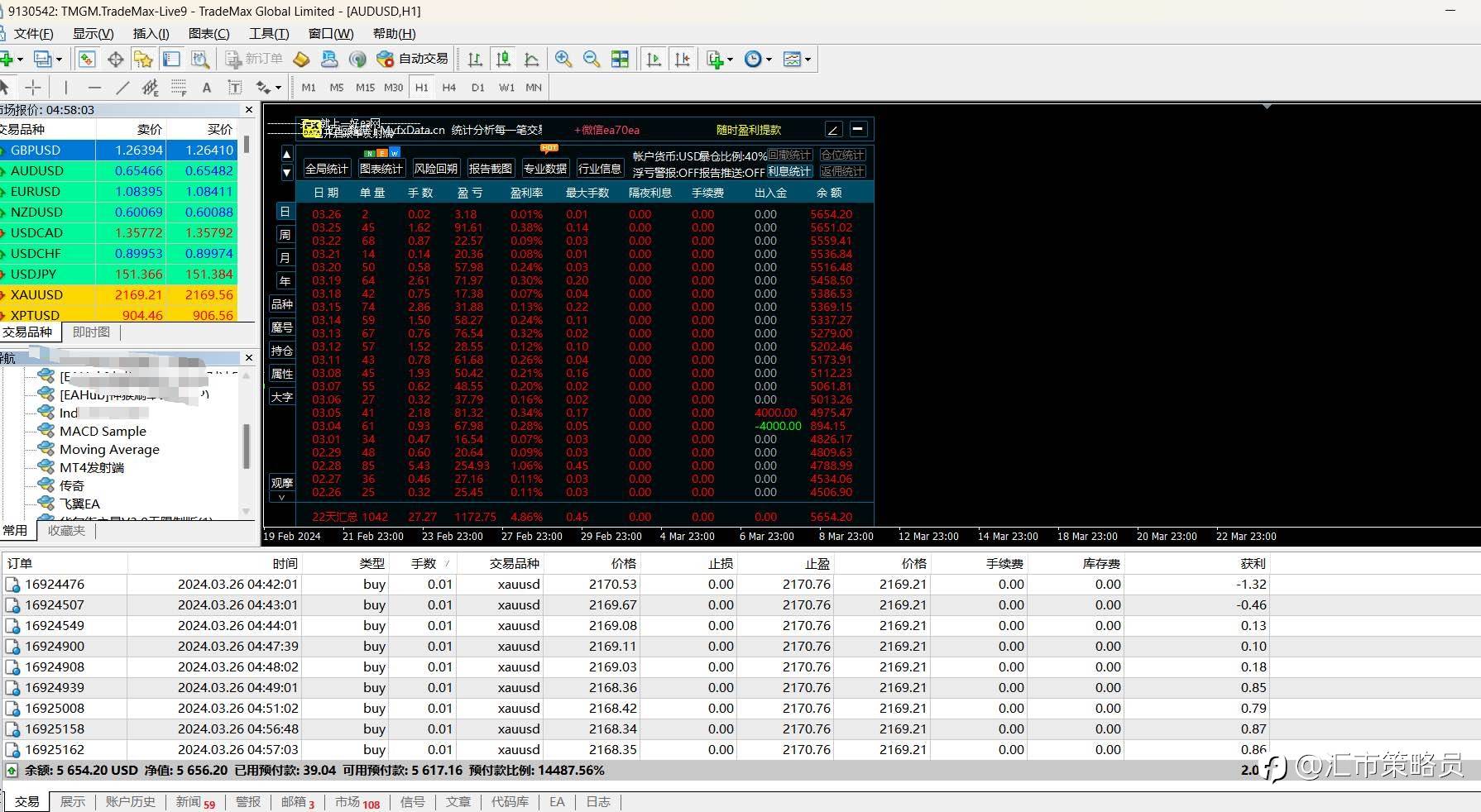Toggle 自动交易 auto trading button

pos(412,59)
